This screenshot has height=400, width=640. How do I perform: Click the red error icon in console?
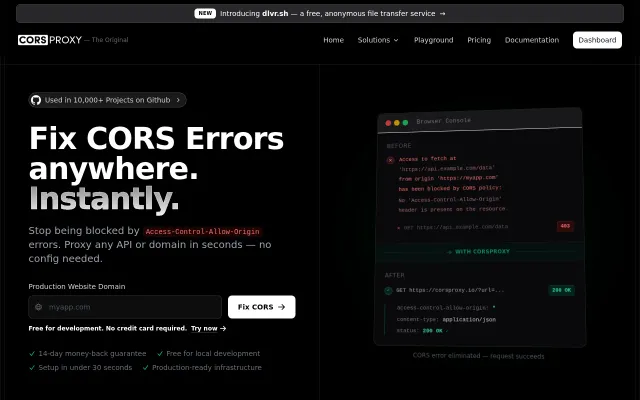pyautogui.click(x=390, y=160)
